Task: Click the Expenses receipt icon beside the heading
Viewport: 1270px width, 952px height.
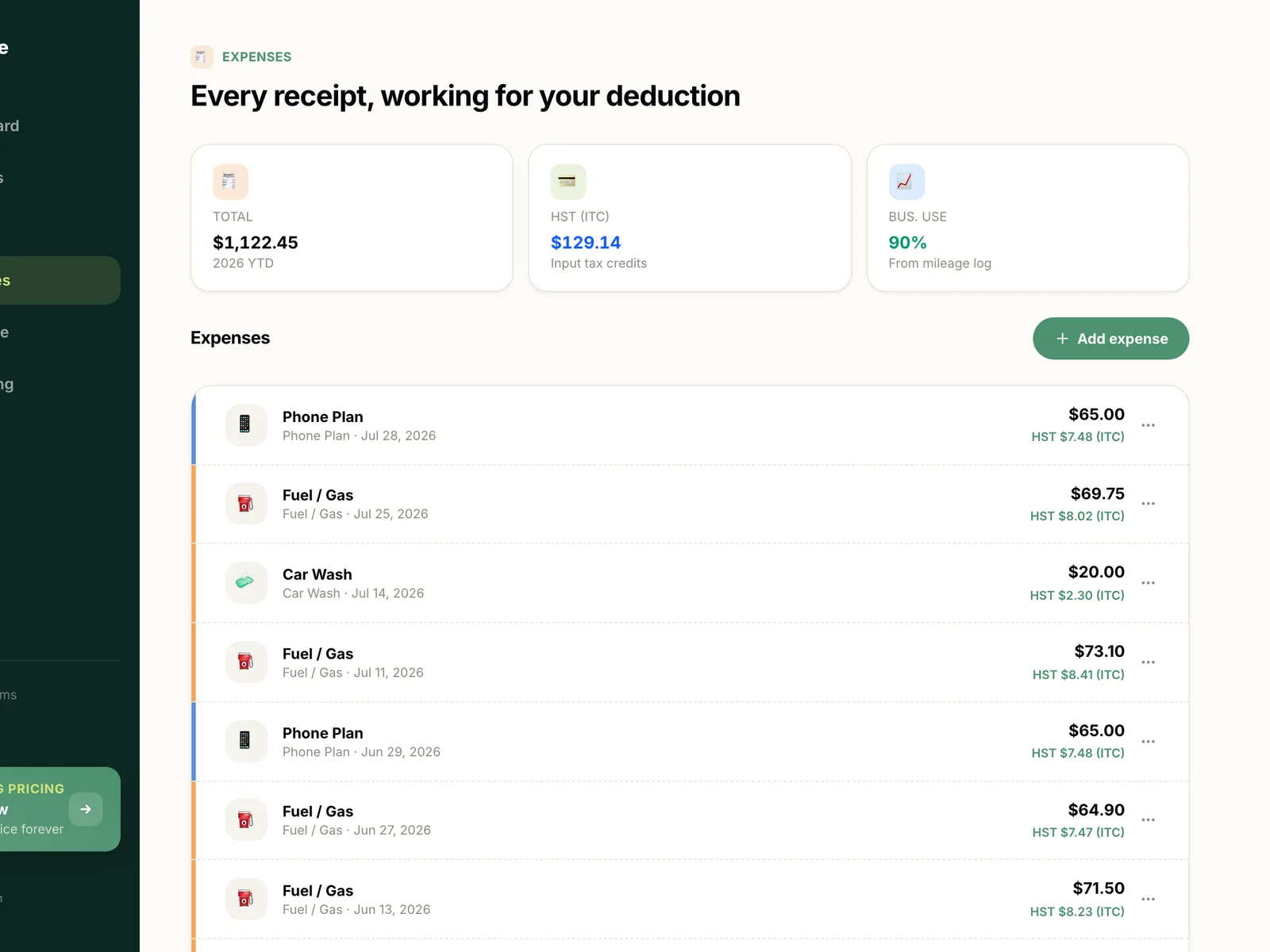Action: 202,57
